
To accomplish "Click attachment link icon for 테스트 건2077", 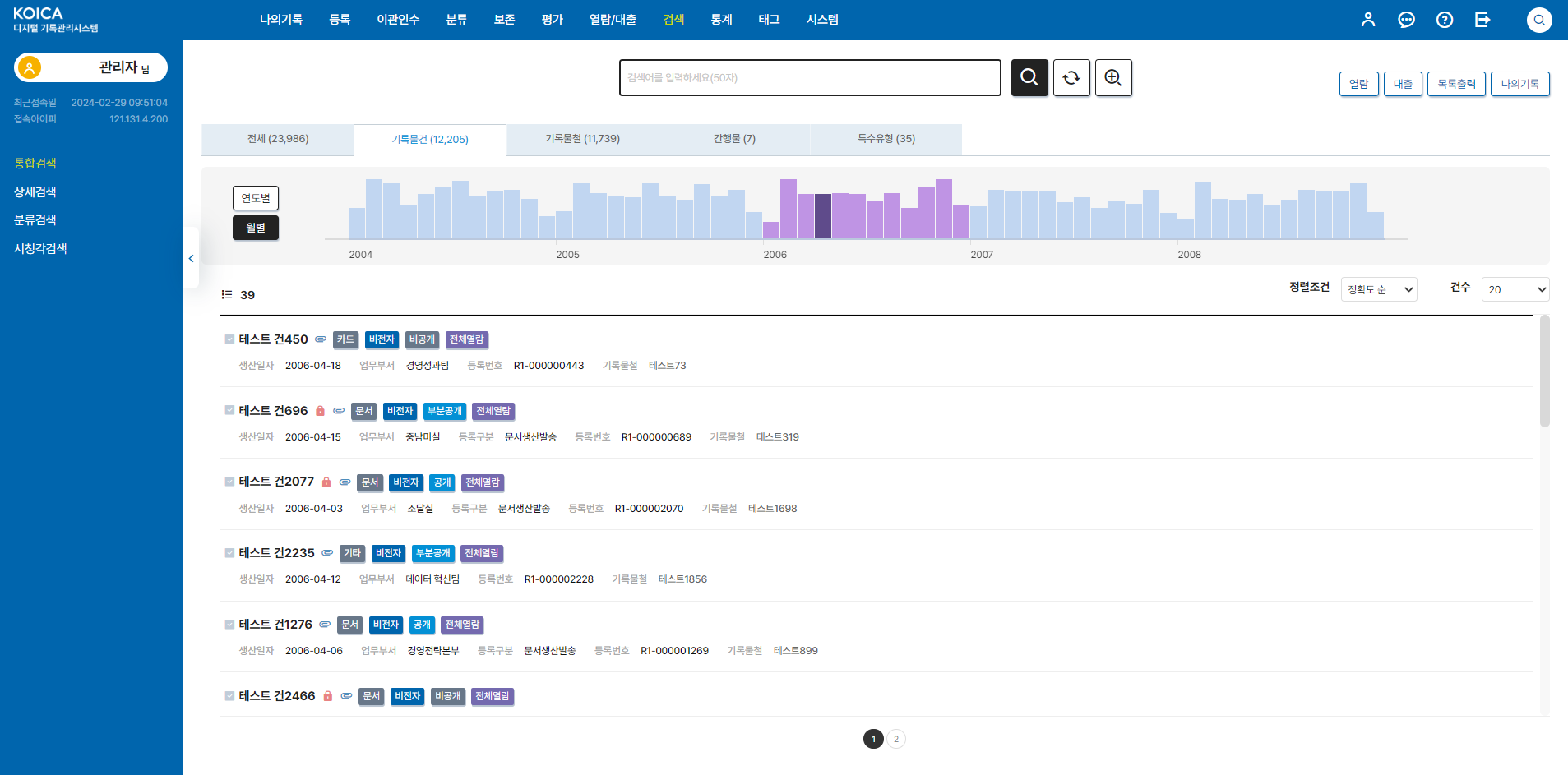I will (x=345, y=482).
